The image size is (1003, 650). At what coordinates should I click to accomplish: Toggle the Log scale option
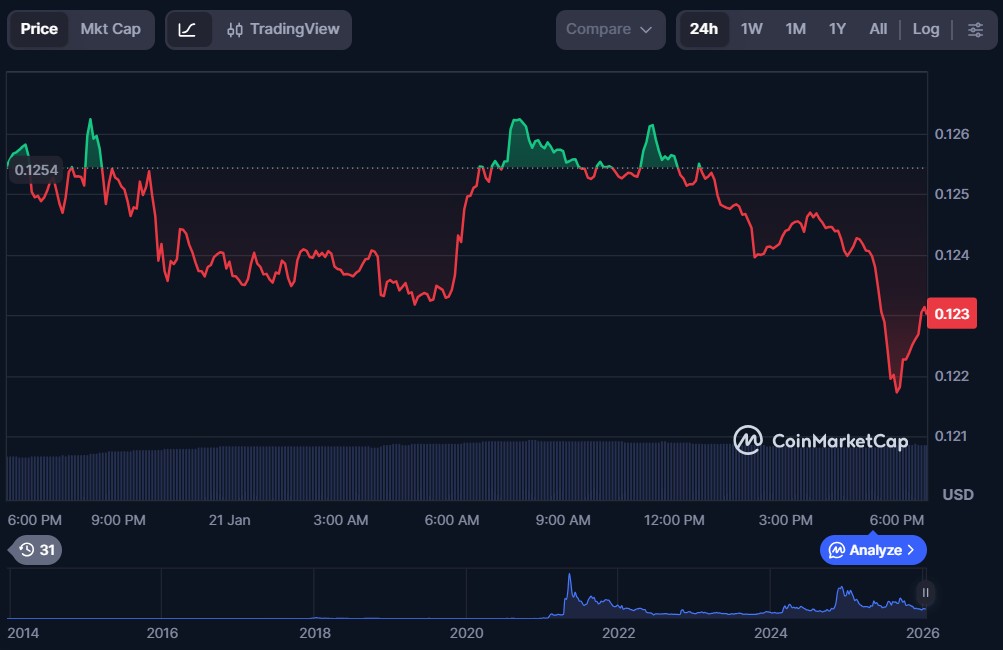[x=925, y=30]
